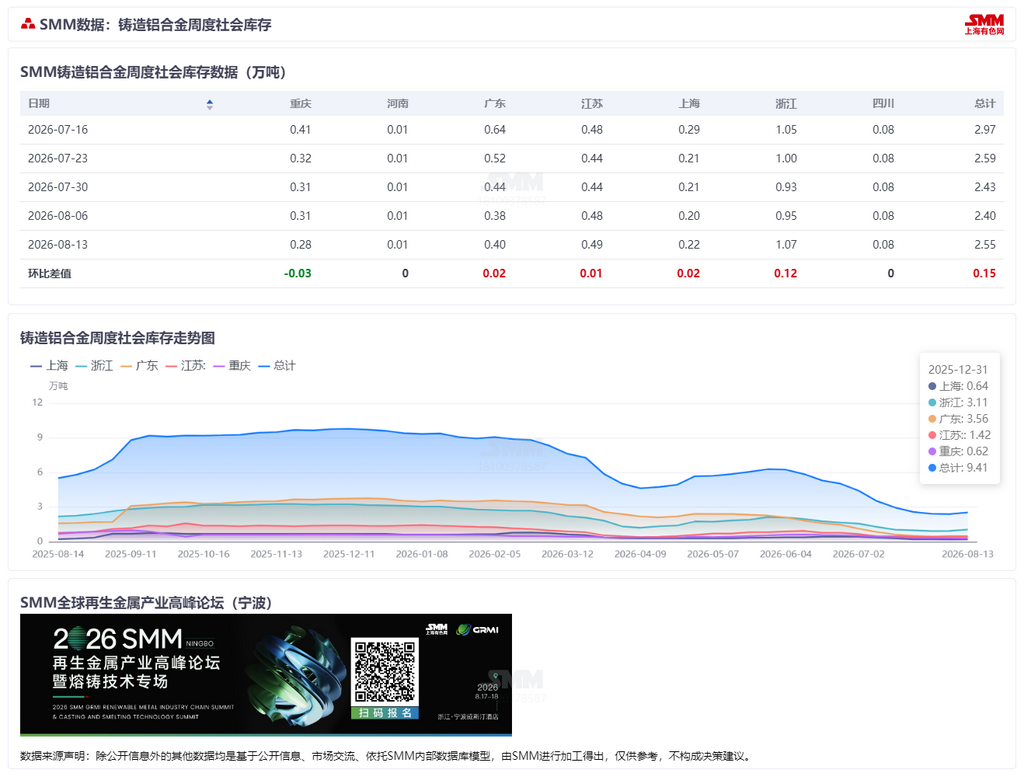Screen dimensions: 1024x777
Task: Click the 1.05 浙江 value on 2026-07-16
Action: point(786,129)
